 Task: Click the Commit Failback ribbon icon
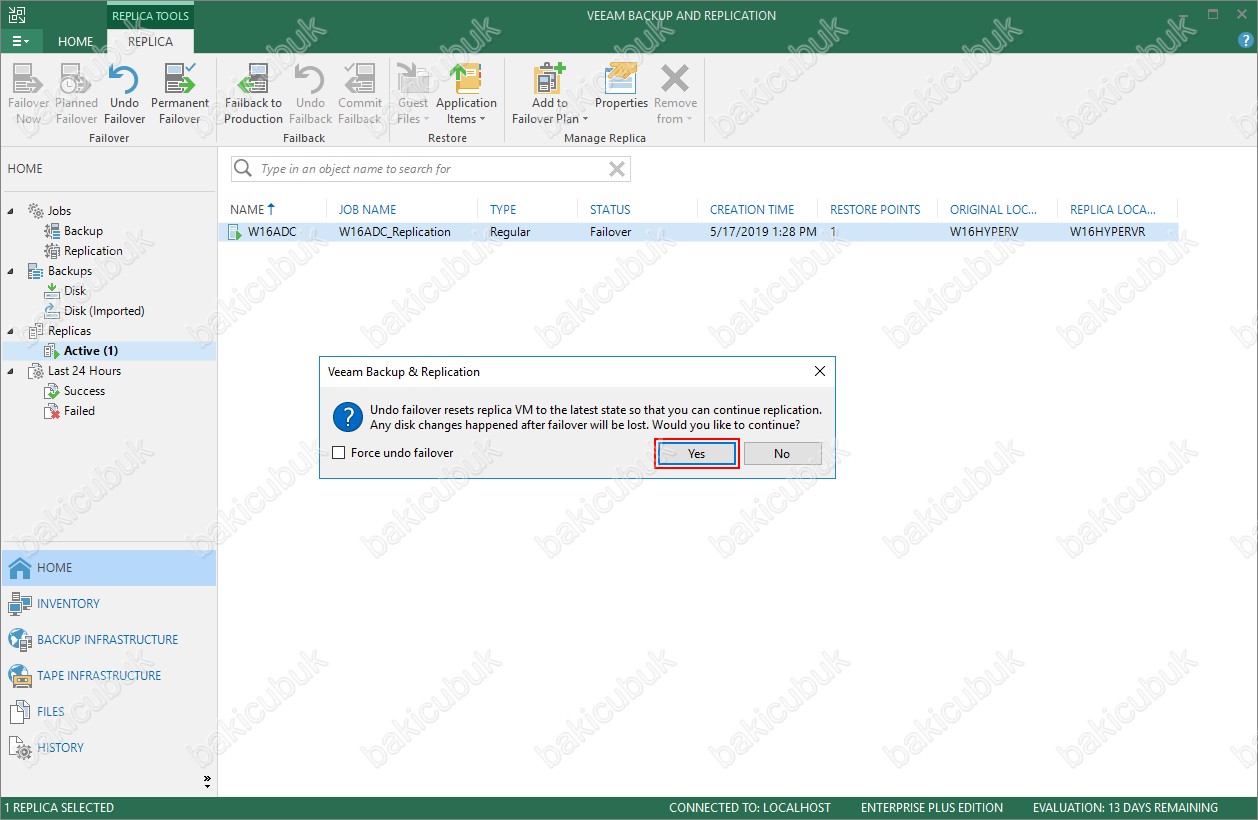point(360,94)
